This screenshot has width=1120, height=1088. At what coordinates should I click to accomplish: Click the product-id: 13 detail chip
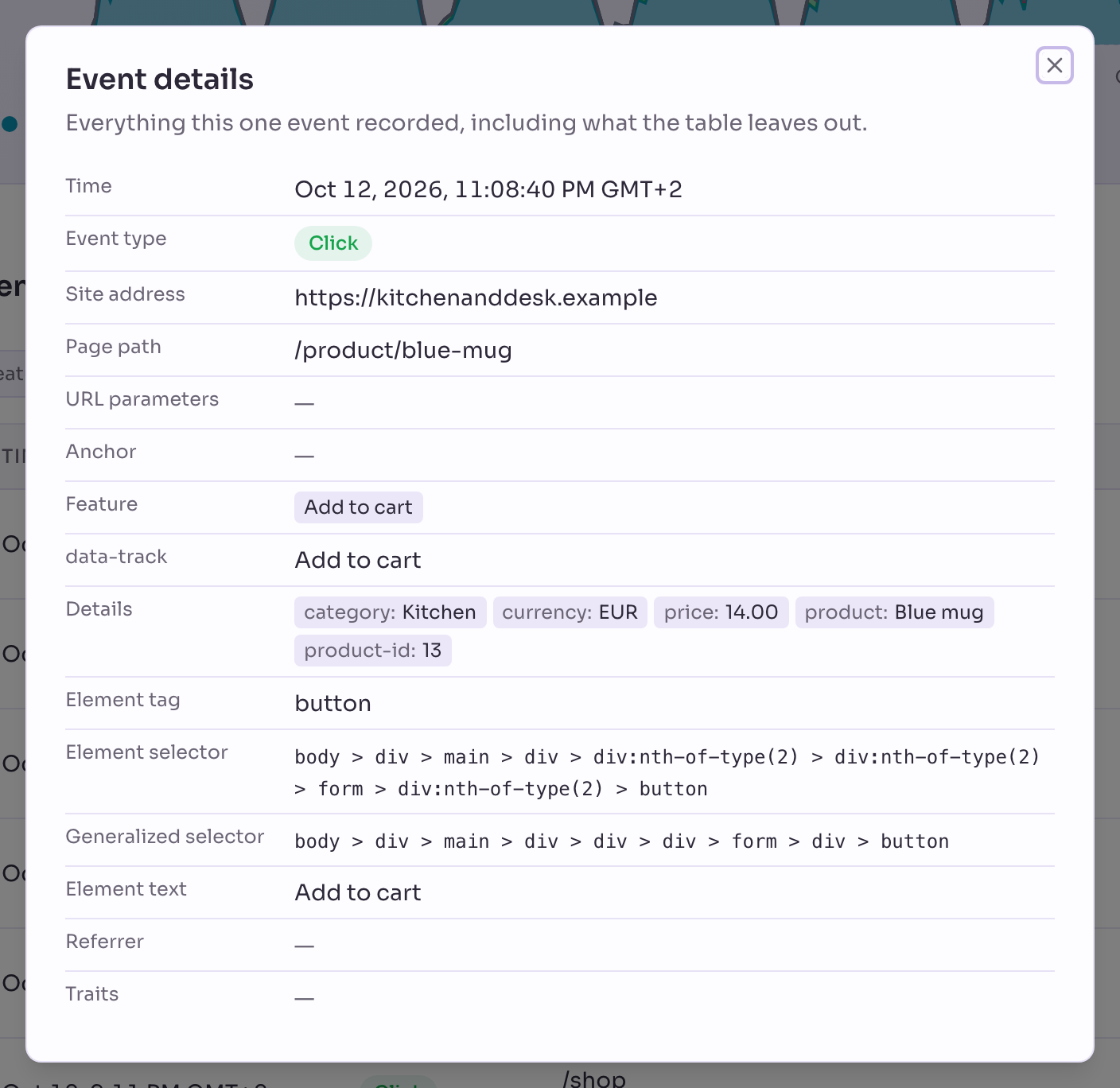coord(373,651)
